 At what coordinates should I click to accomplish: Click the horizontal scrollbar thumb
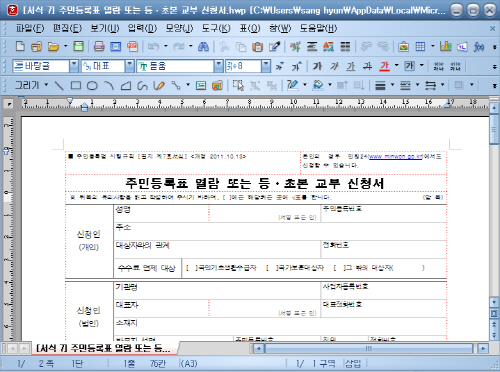[368, 349]
